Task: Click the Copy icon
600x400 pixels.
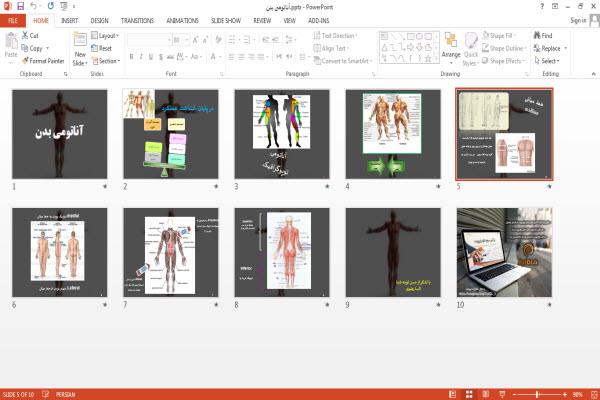Action: click(25, 48)
